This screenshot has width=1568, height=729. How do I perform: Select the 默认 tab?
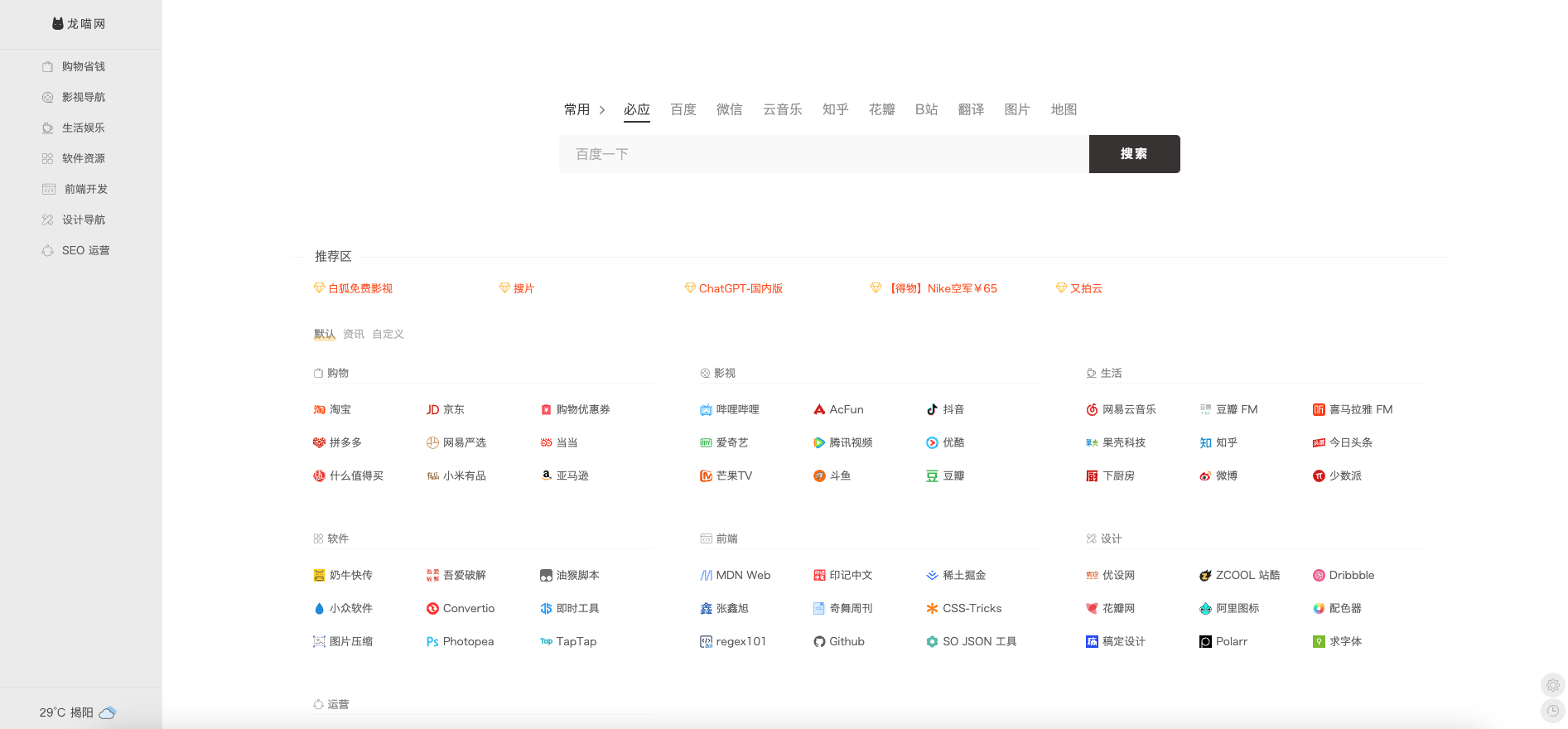(x=324, y=334)
